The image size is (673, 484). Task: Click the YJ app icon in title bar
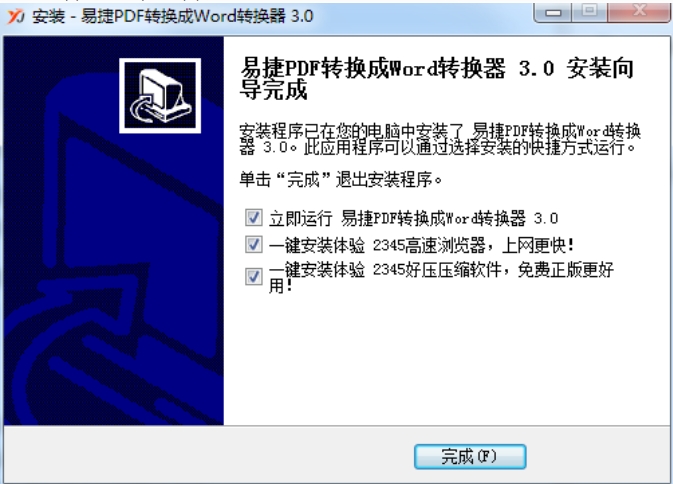16,17
